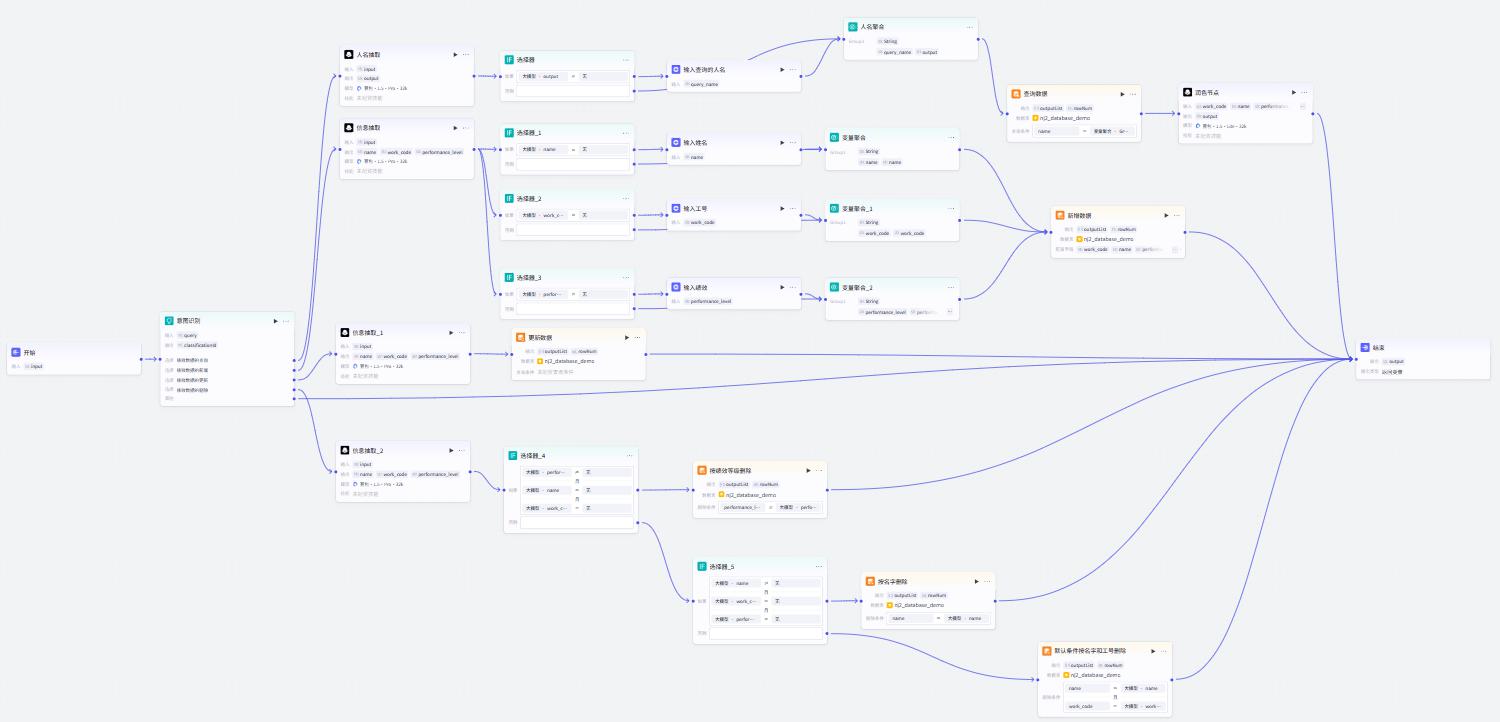Screen dimensions: 1500x722
Task: Open the three-dot menu of 选择器_4
Action: click(630, 456)
